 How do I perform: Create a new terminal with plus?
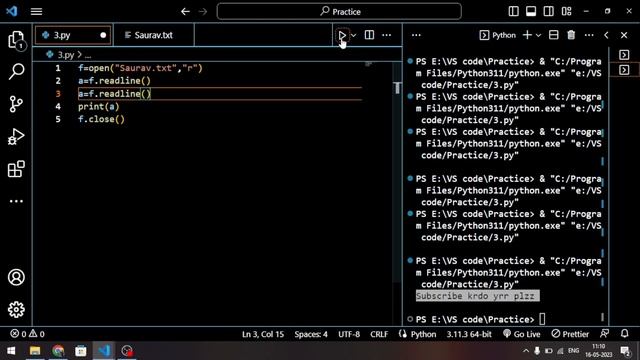[527, 35]
